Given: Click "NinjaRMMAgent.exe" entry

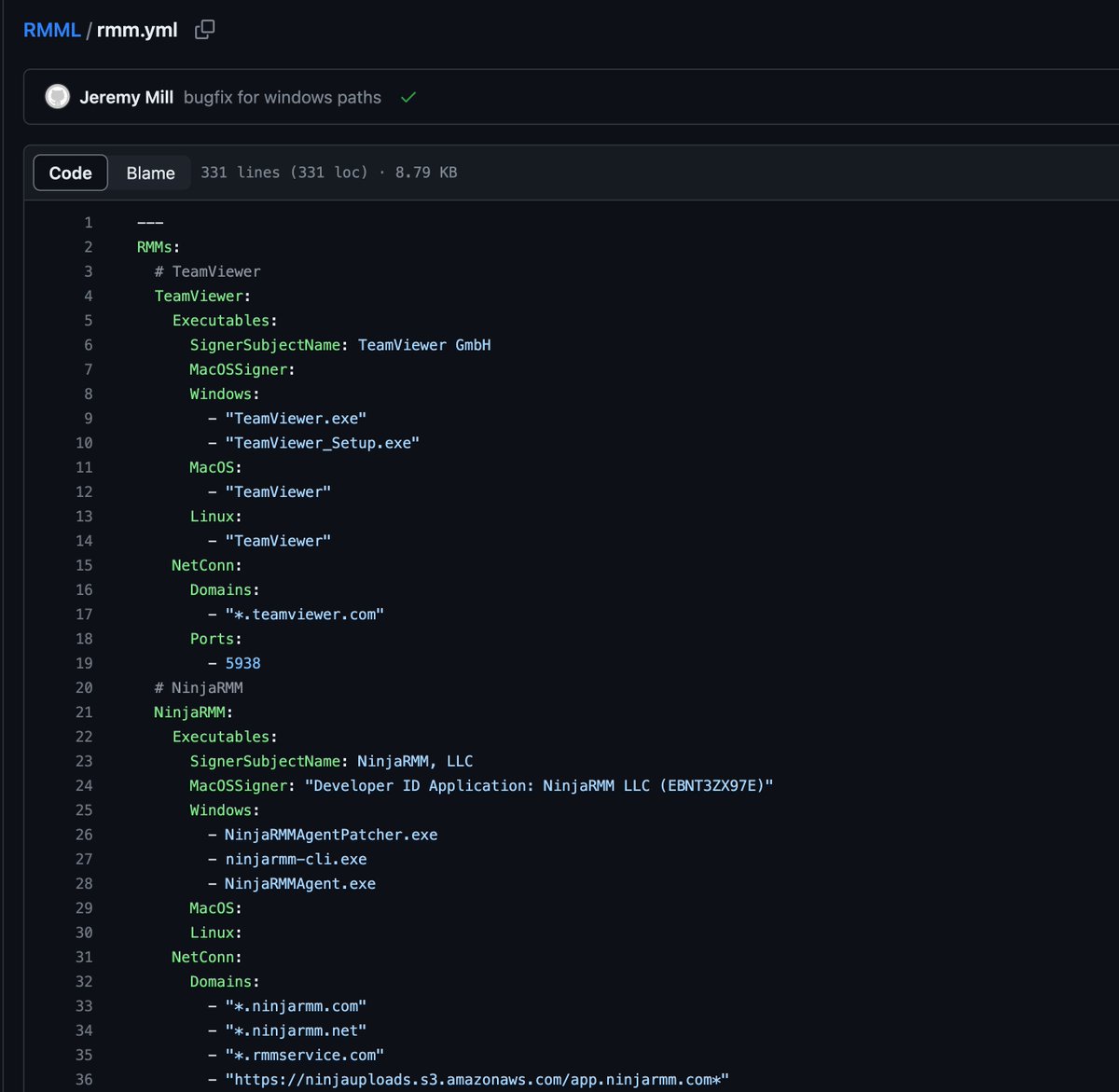Looking at the screenshot, I should click(300, 883).
